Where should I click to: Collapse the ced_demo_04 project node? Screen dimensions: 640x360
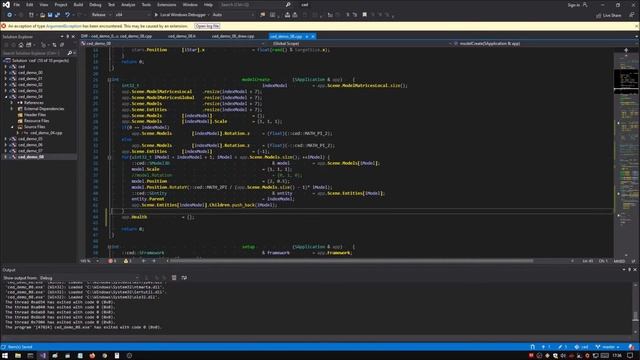point(6,97)
